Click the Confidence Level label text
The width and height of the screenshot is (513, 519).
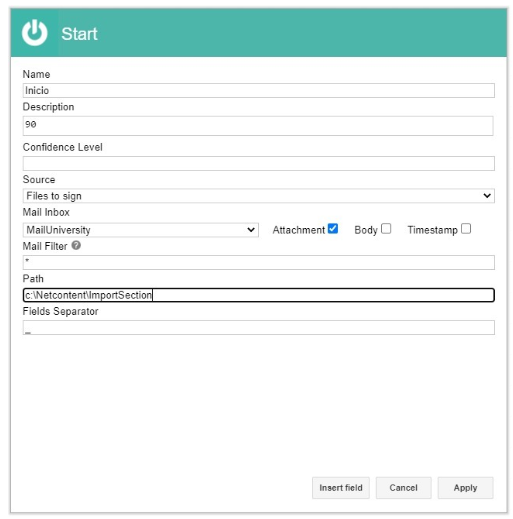63,147
